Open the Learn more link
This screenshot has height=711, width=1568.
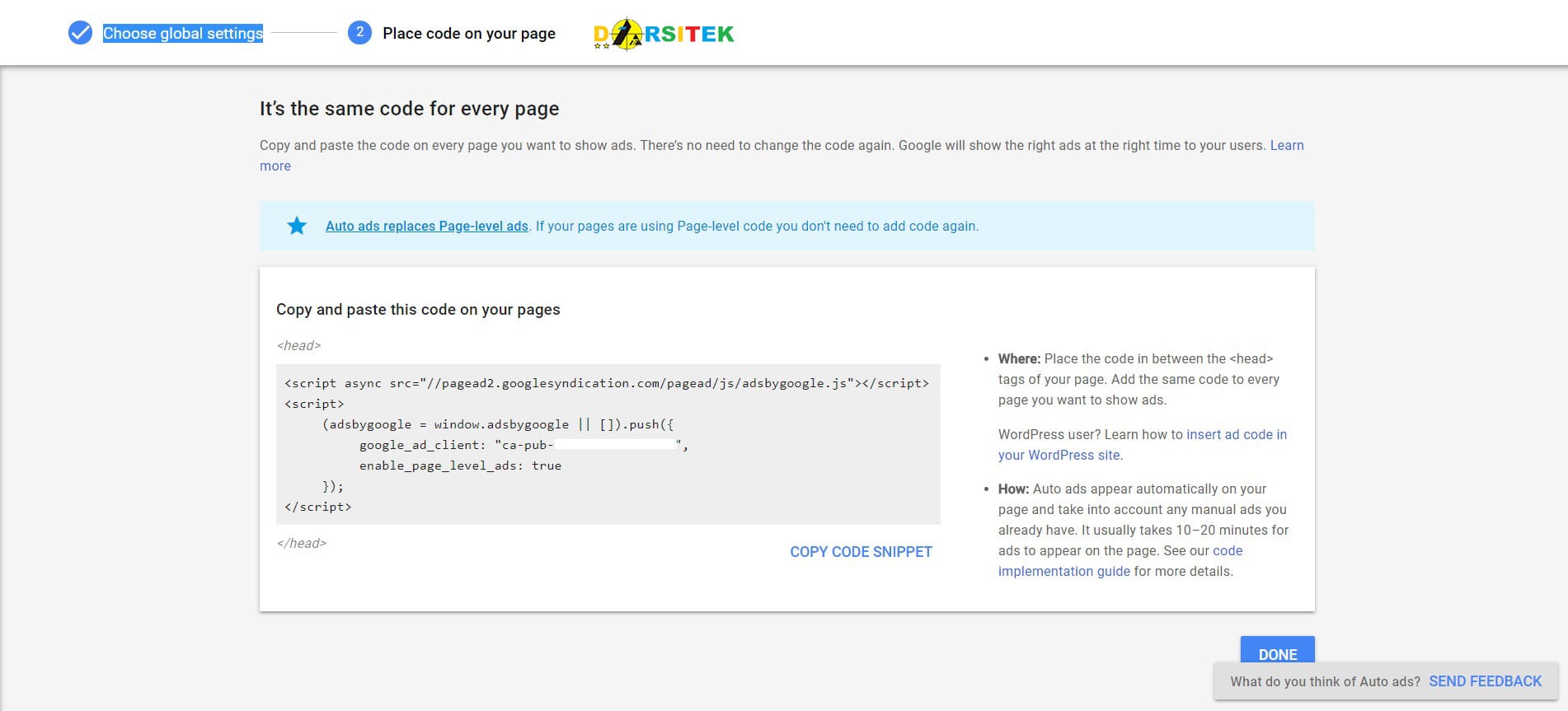tap(1287, 145)
